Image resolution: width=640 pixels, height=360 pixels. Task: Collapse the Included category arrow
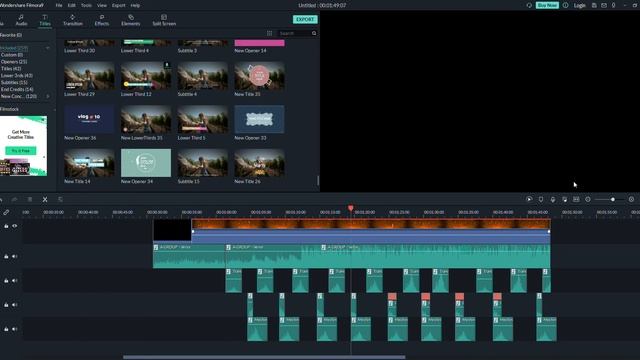[x=48, y=48]
